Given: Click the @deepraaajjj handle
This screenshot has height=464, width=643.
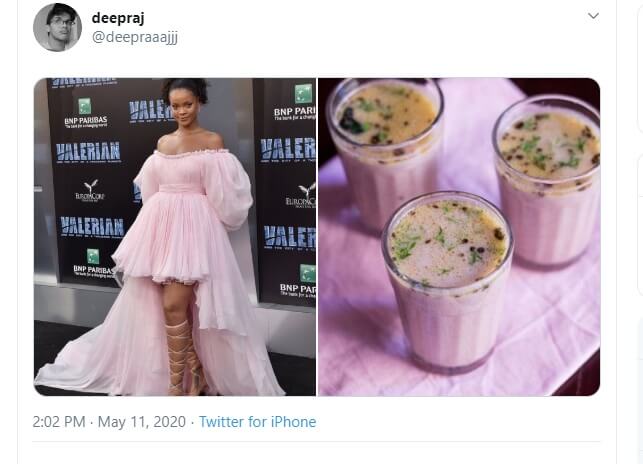Looking at the screenshot, I should [x=134, y=37].
